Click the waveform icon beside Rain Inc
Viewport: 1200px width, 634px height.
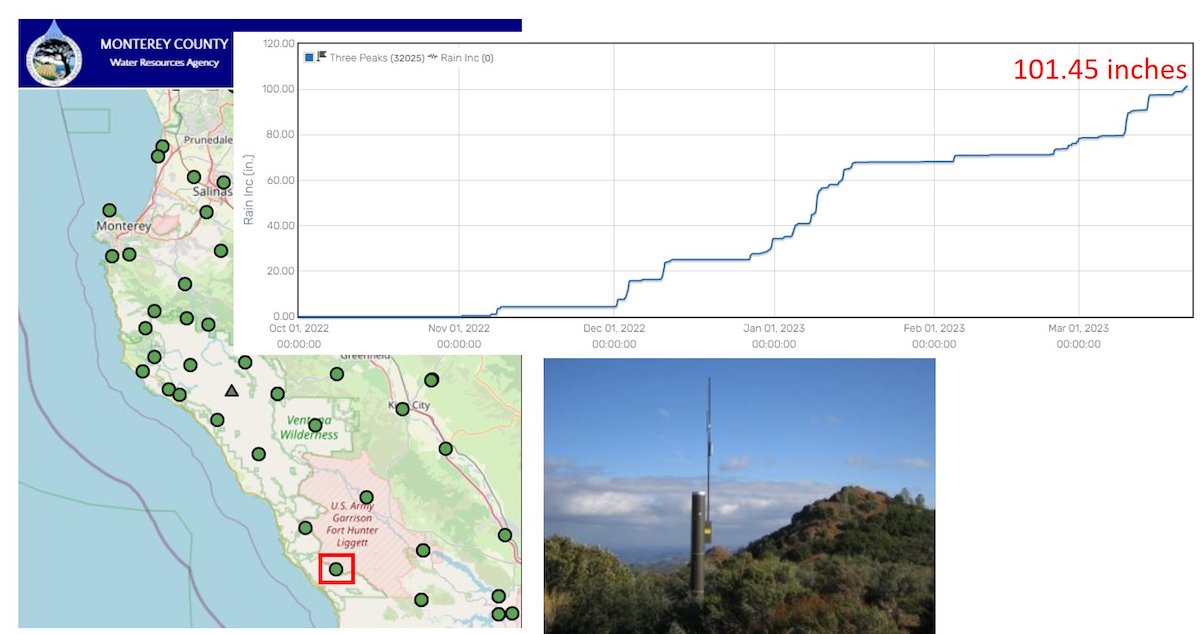(433, 58)
